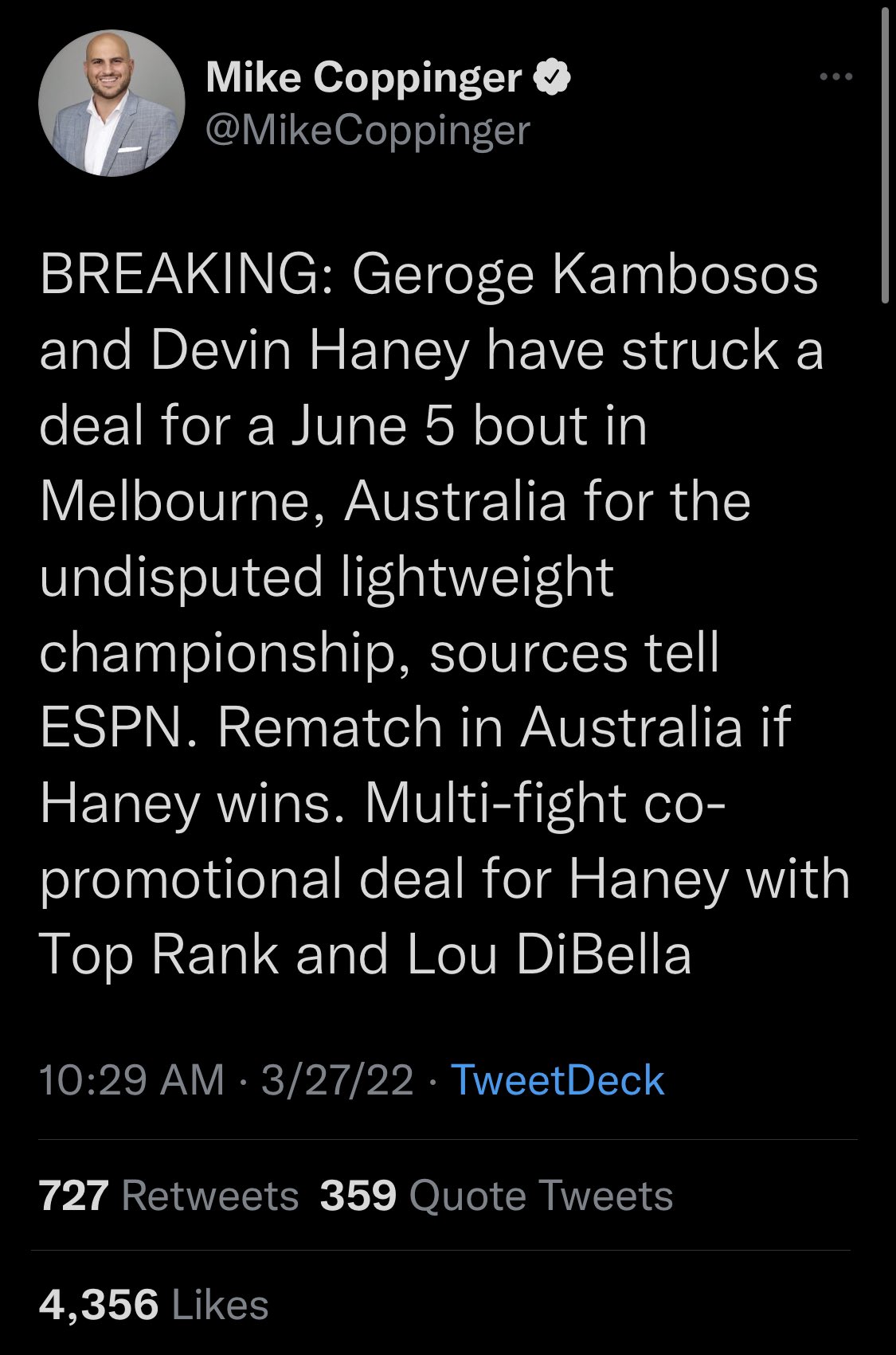Open the TweetDeck source link
The image size is (896, 1355).
coord(558,1080)
